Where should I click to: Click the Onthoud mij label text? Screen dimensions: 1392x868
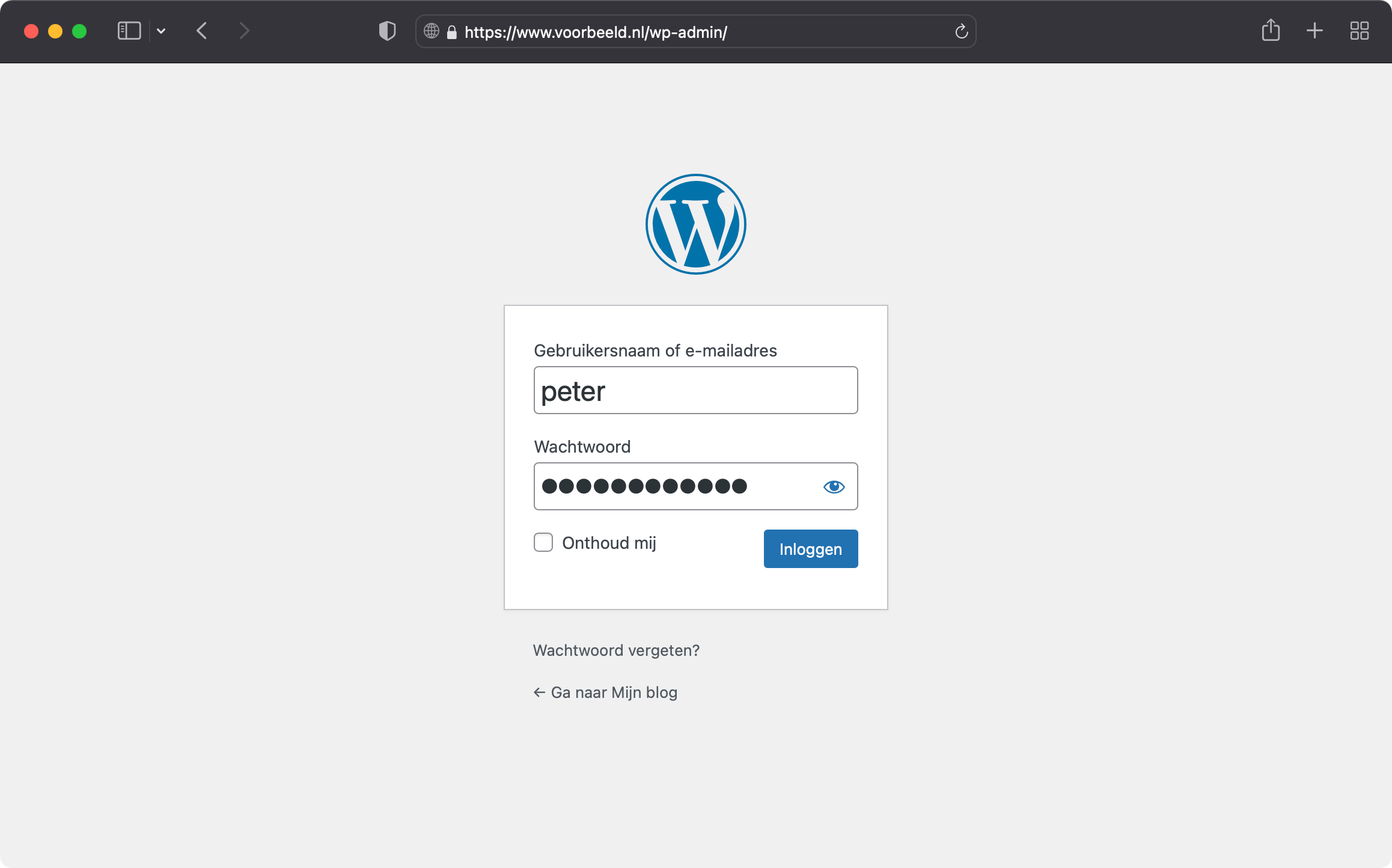tap(609, 543)
